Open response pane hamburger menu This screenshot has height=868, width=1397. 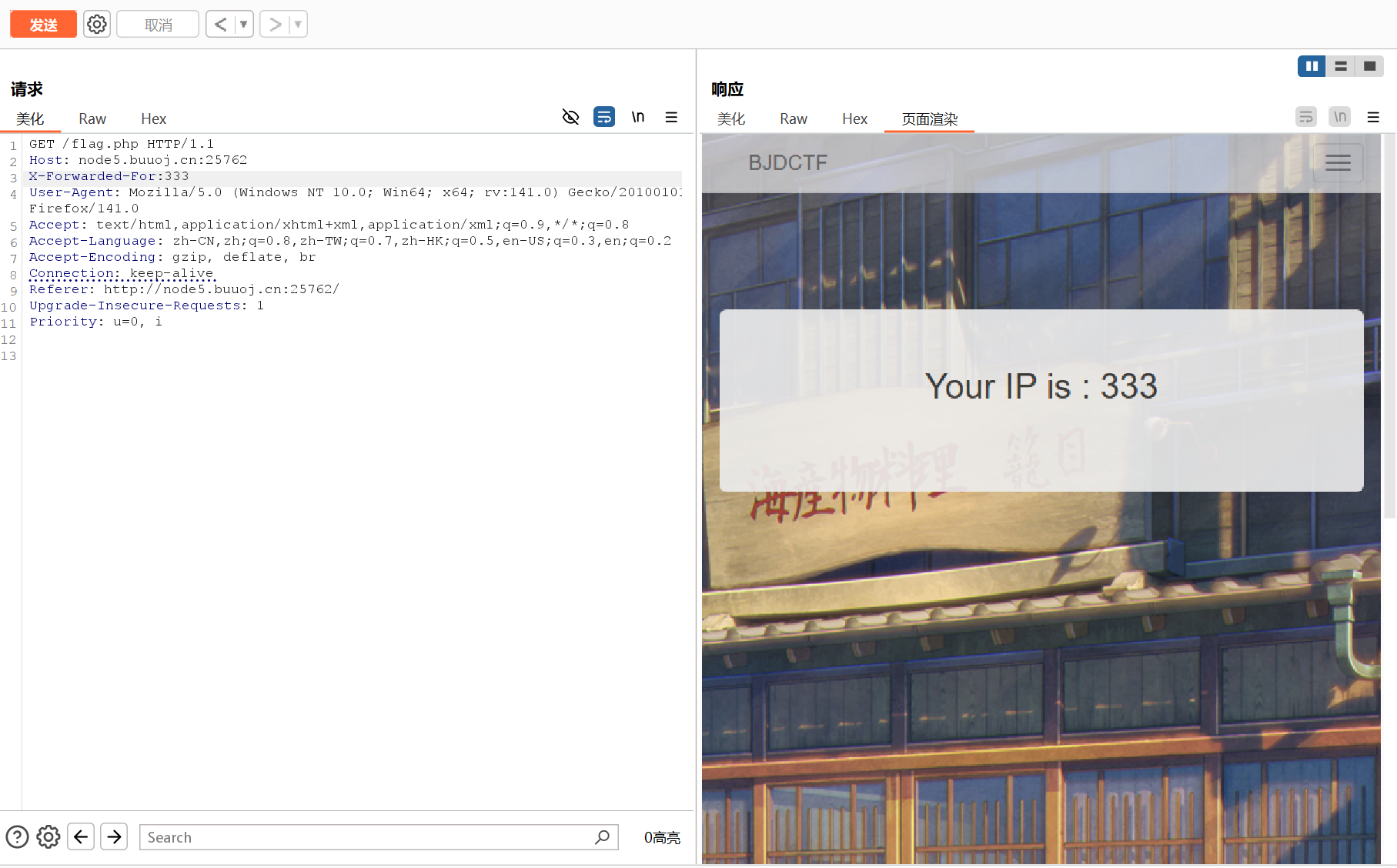(1373, 117)
